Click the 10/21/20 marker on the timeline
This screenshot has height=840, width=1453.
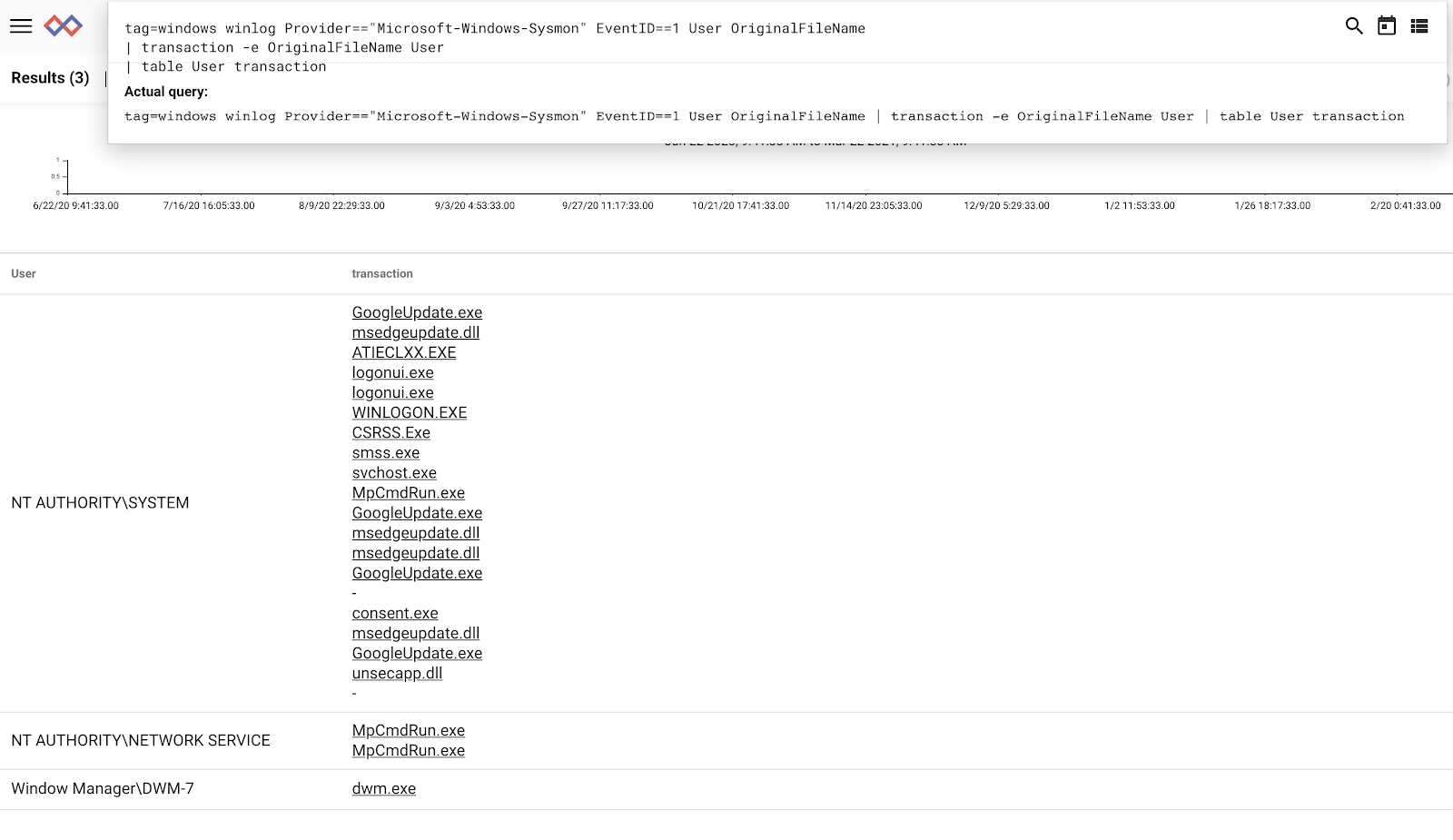pos(741,205)
